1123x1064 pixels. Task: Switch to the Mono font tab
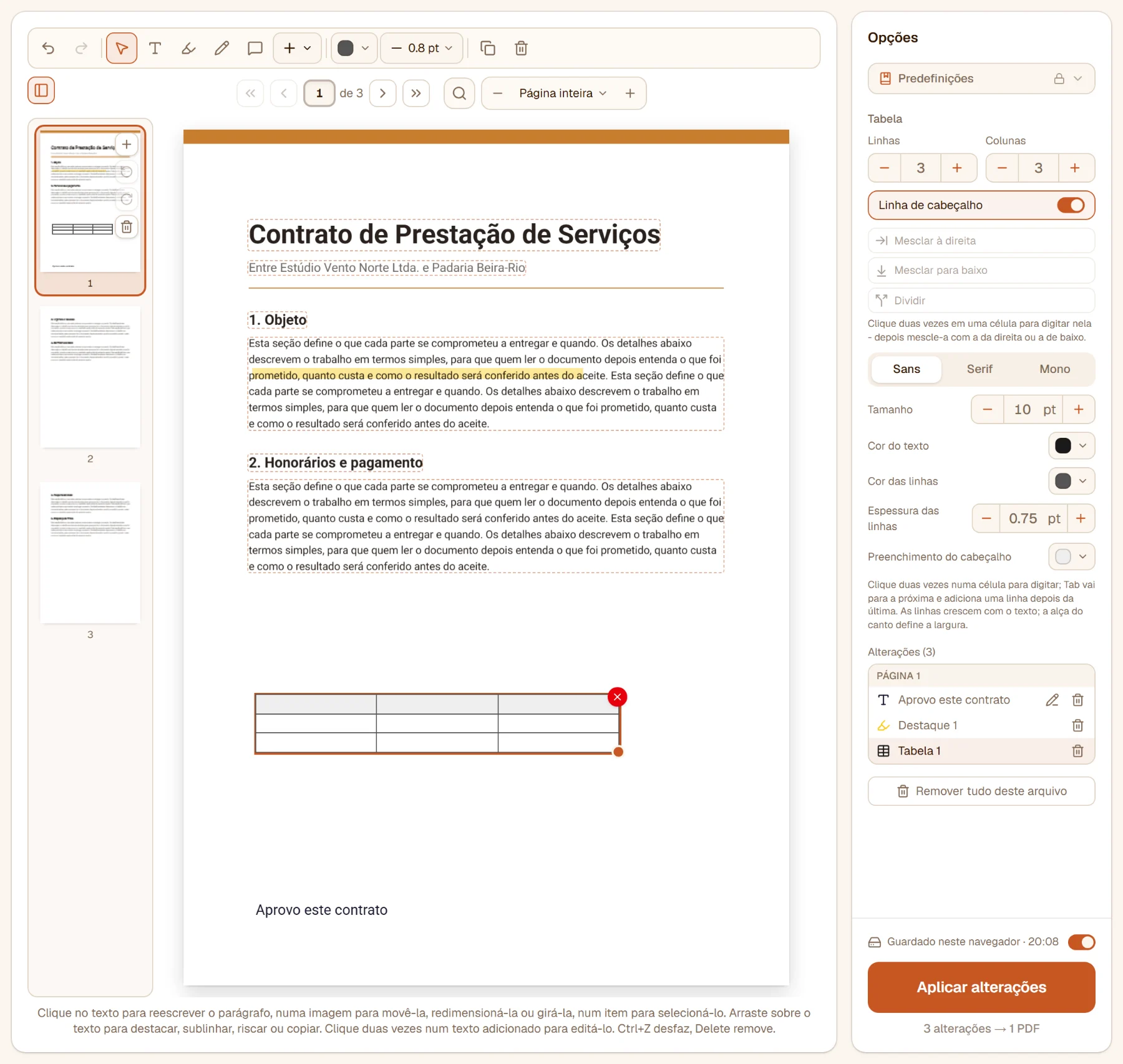(1054, 369)
